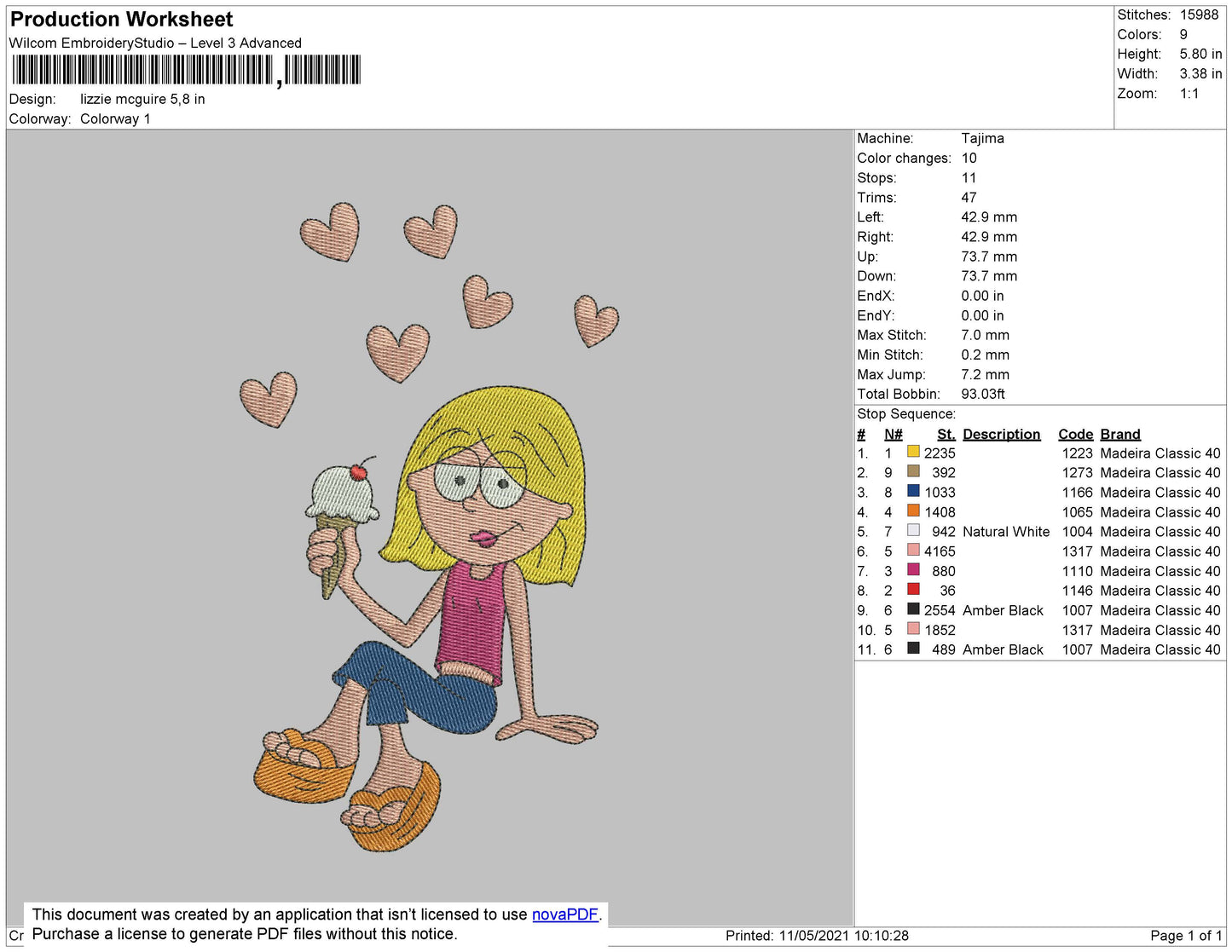This screenshot has width=1232, height=952.
Task: Click the Total Bobbin value "93.03ft"
Action: pos(983,394)
